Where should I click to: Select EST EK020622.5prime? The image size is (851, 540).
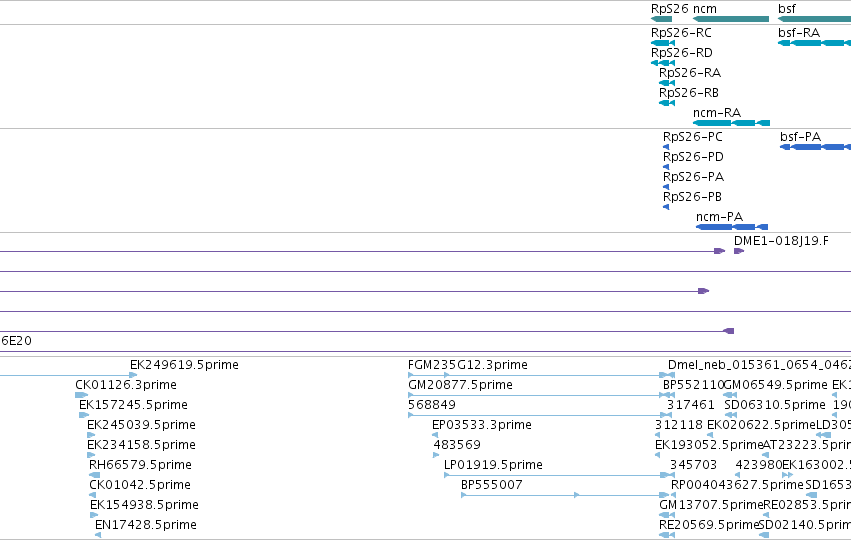[761, 425]
